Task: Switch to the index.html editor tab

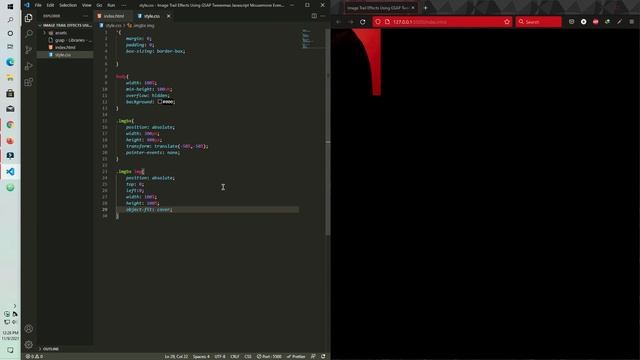Action: [114, 16]
